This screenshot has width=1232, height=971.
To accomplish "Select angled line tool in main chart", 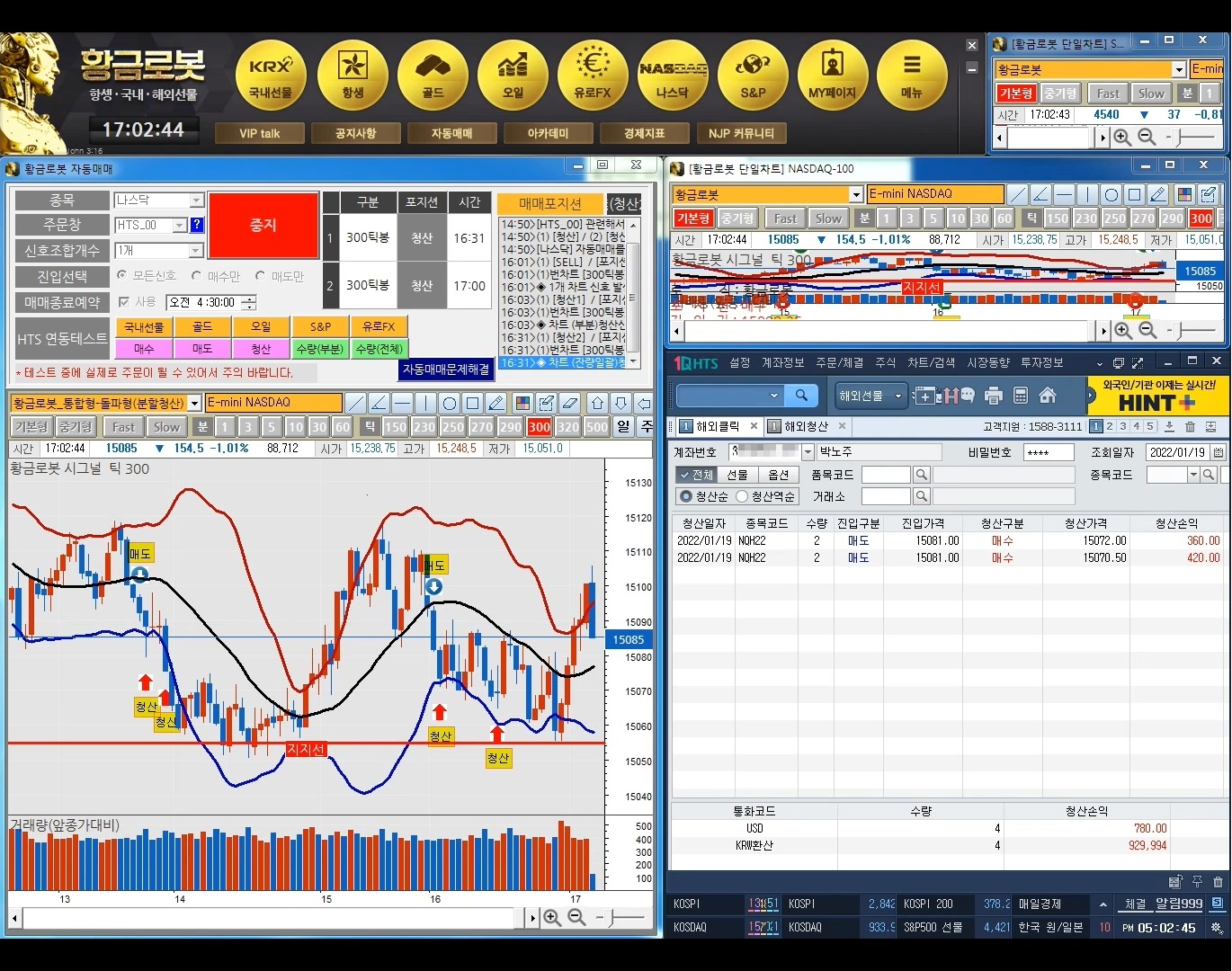I will (379, 403).
